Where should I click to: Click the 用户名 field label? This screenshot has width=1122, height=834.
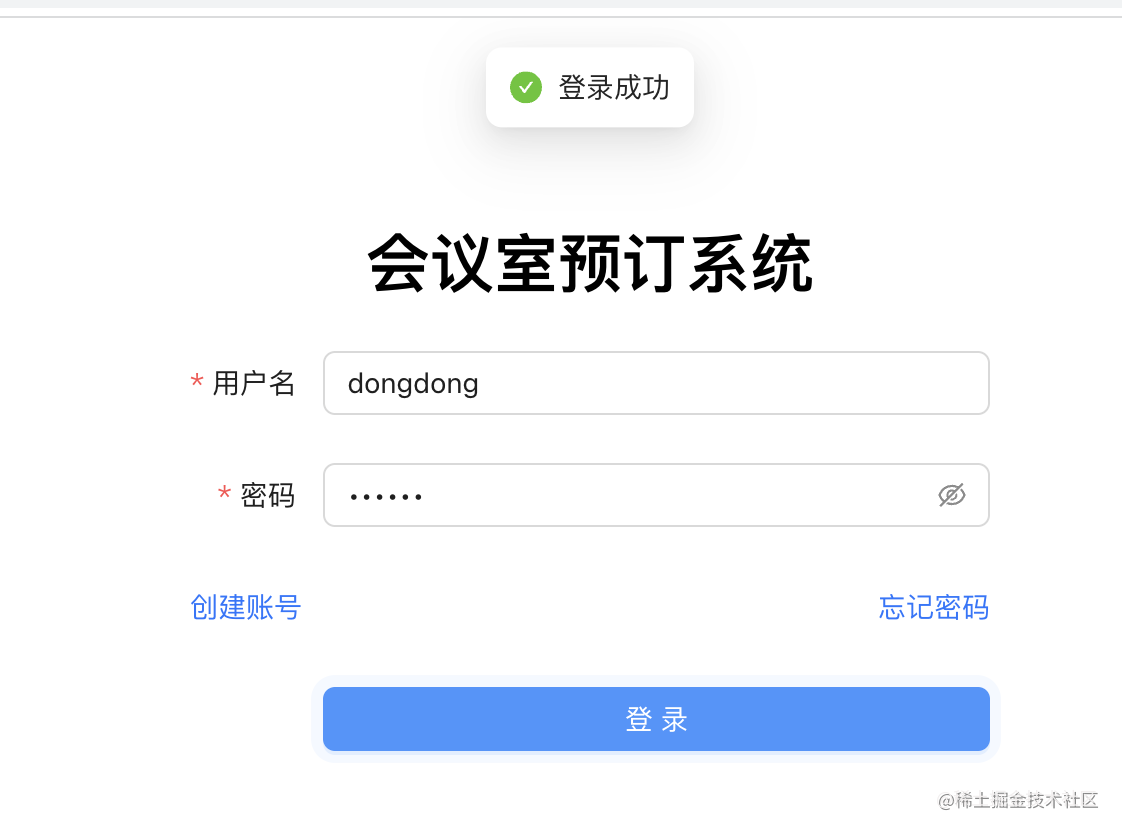coord(254,383)
